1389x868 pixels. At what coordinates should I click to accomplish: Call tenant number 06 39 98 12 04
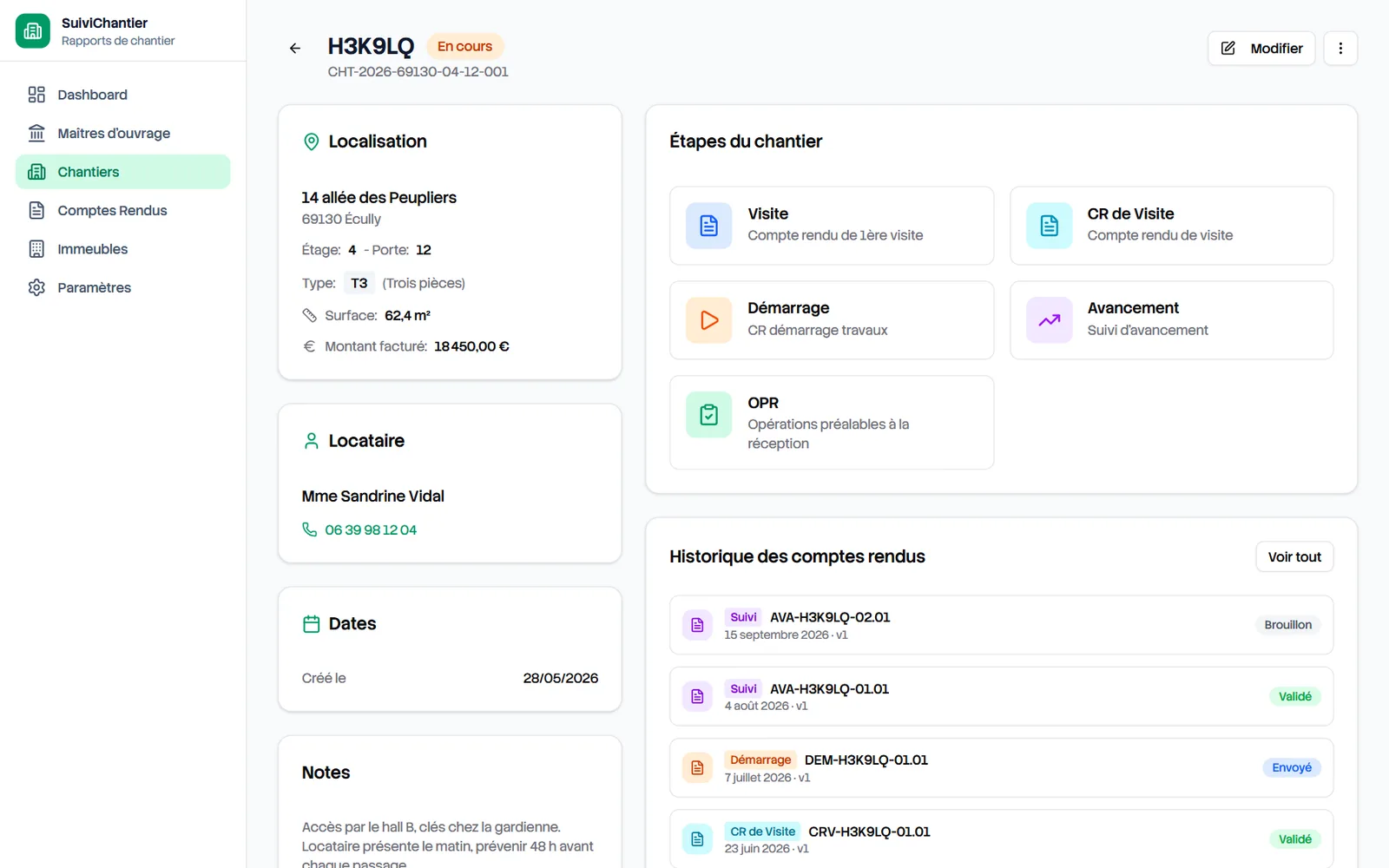[x=371, y=529]
